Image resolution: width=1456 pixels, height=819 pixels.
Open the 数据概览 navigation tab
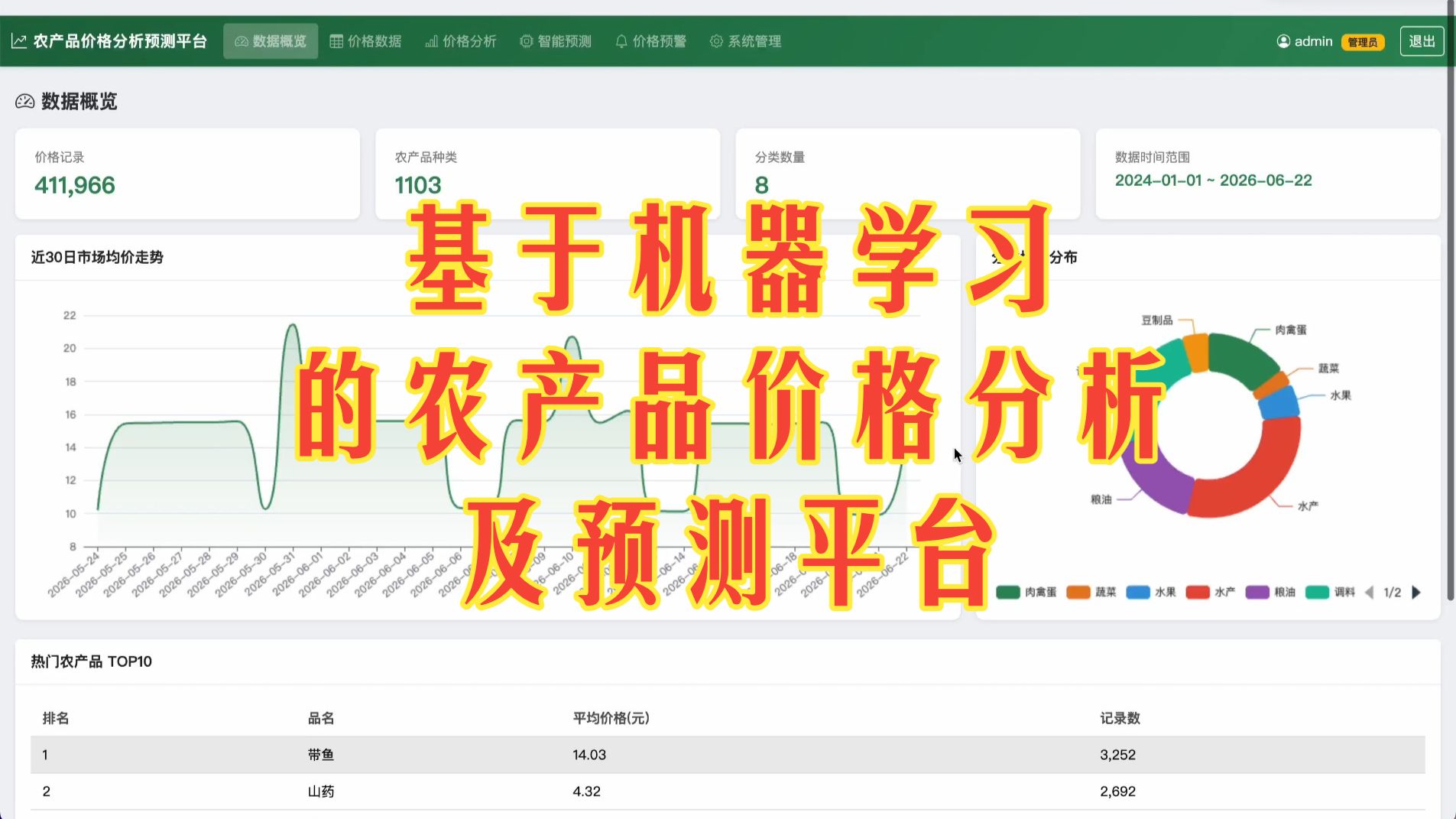271,41
